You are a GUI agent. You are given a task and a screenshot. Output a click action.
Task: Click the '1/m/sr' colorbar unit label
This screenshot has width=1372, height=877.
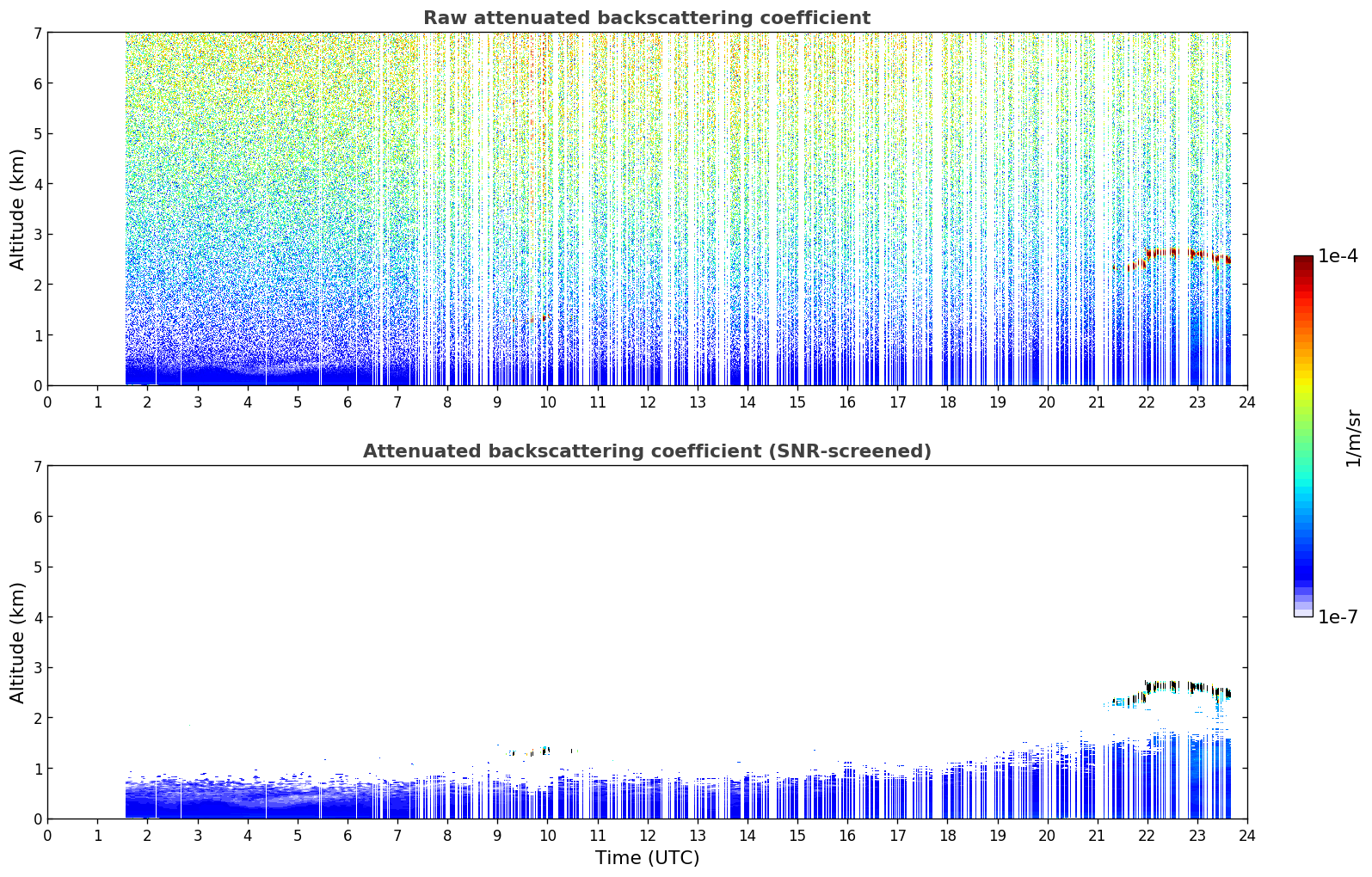(1354, 438)
